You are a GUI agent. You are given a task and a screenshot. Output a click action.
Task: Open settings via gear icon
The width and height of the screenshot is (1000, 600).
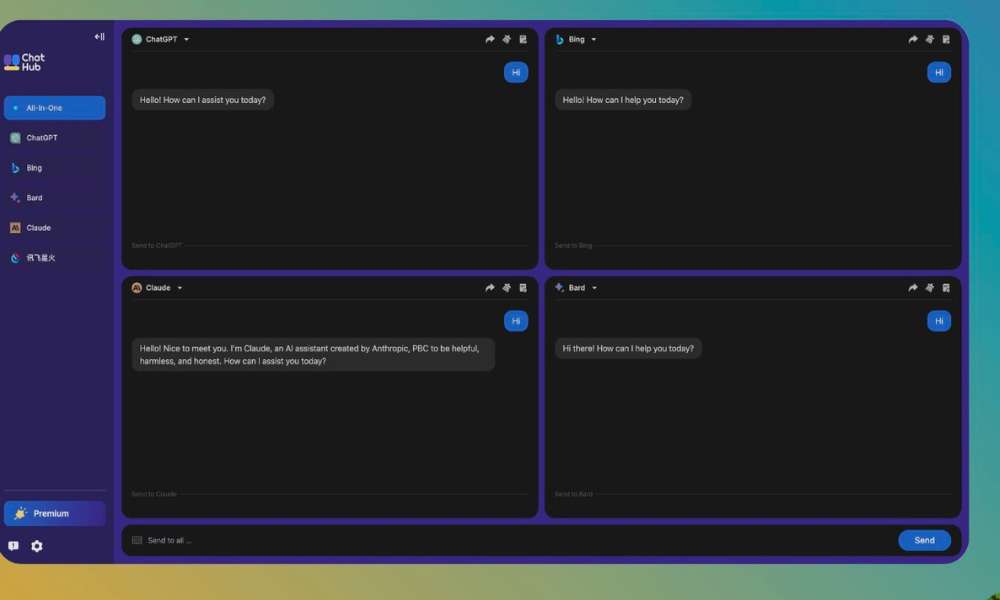pyautogui.click(x=37, y=546)
